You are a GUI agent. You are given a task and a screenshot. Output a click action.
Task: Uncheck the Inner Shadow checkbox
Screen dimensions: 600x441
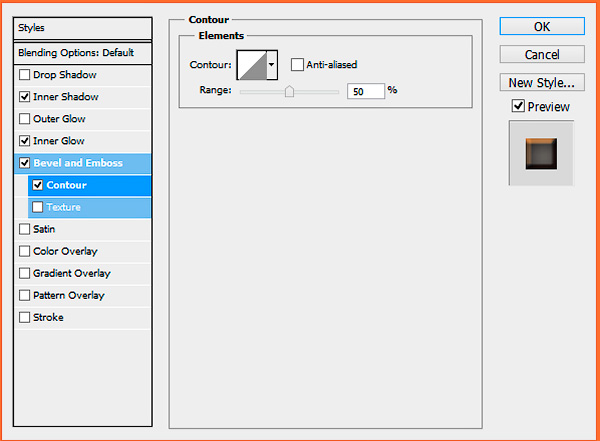tap(24, 96)
